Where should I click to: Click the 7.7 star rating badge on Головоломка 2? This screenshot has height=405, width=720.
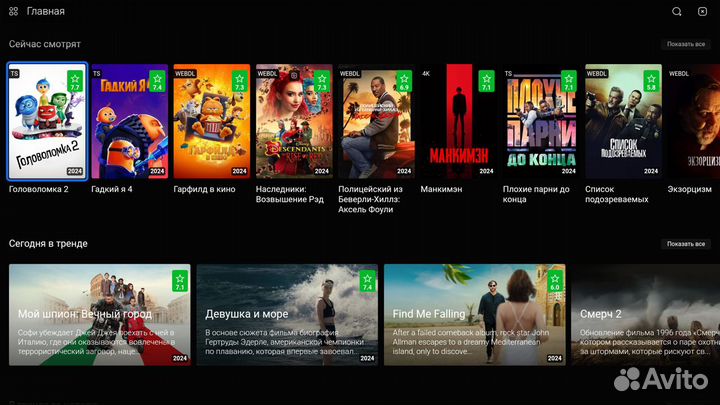coord(75,81)
